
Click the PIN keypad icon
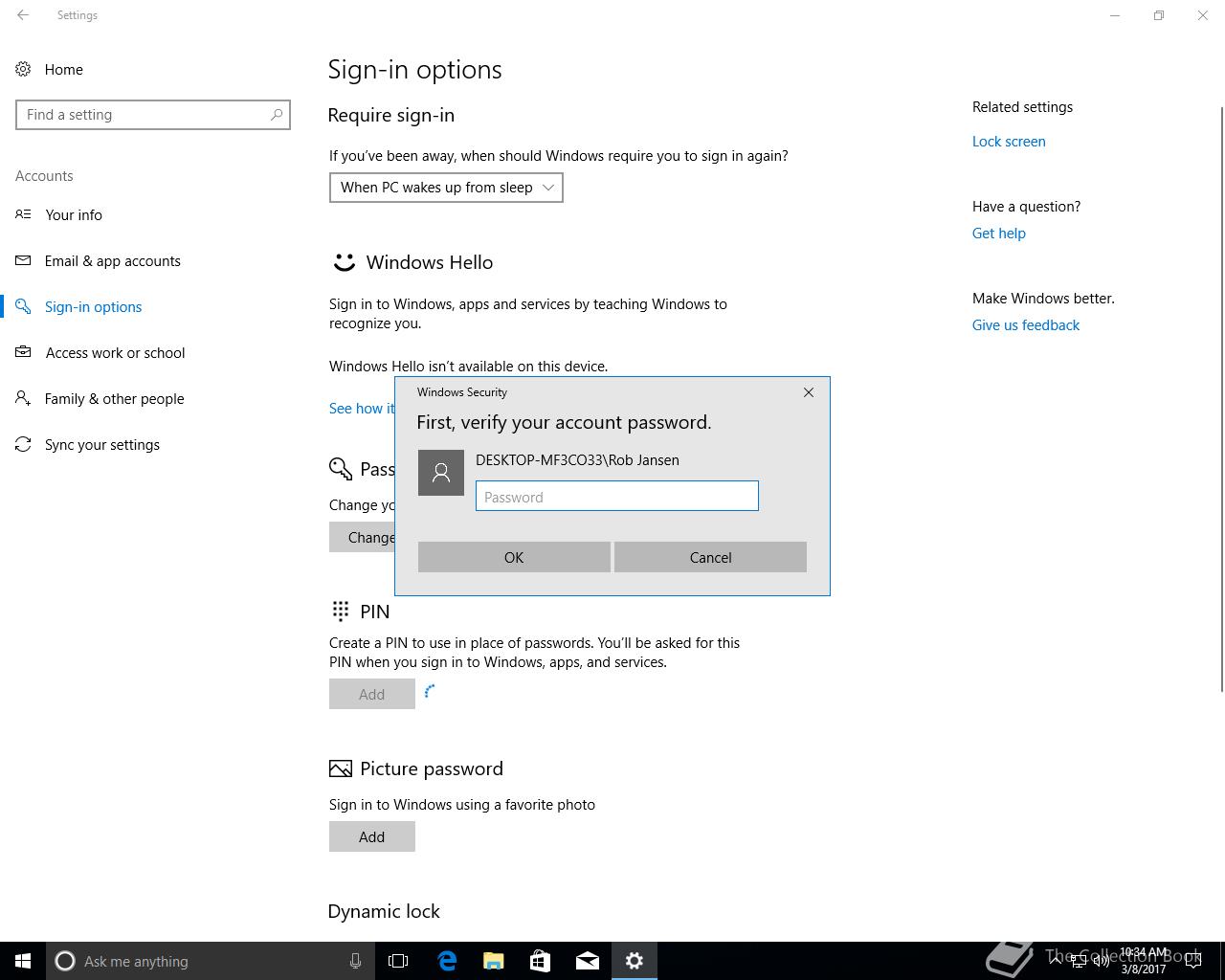tap(341, 611)
